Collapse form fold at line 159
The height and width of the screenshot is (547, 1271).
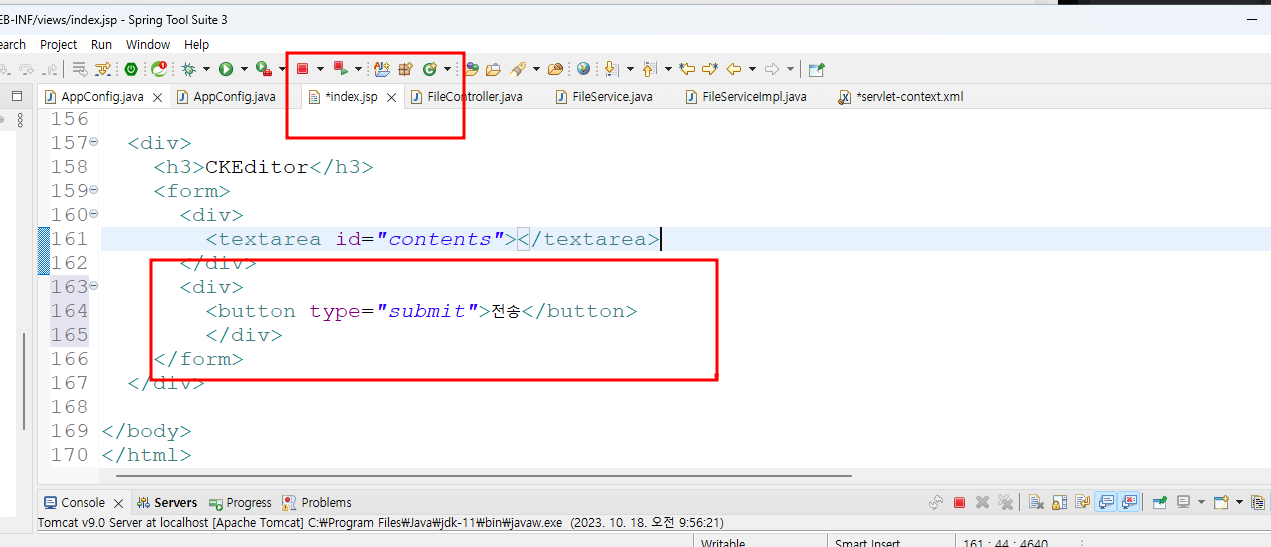click(x=94, y=190)
